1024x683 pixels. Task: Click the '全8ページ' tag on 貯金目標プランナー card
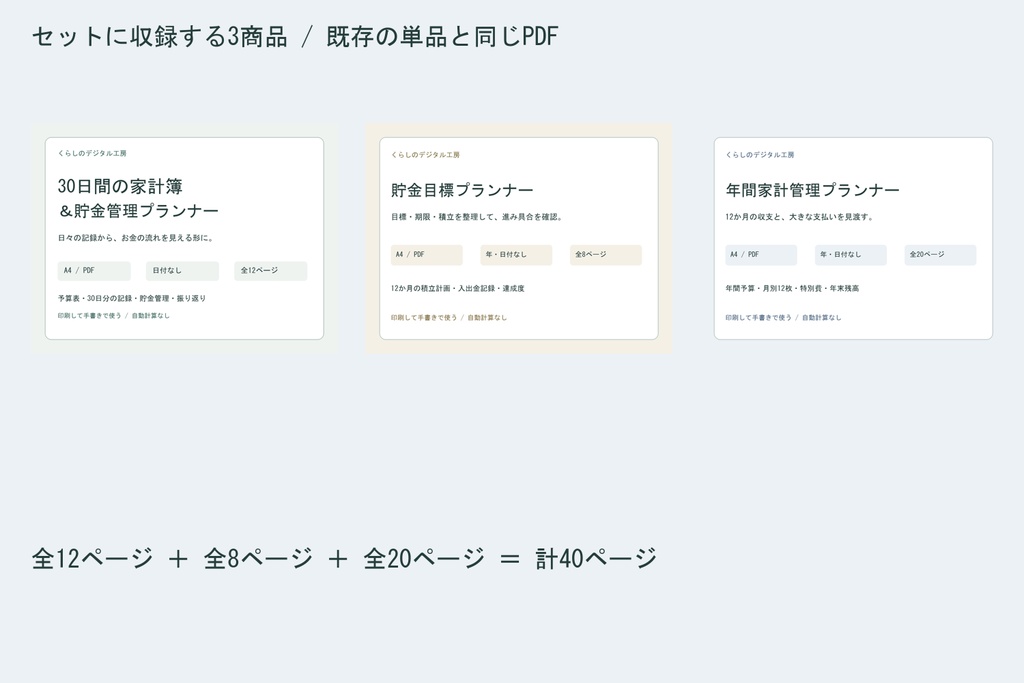(x=605, y=255)
